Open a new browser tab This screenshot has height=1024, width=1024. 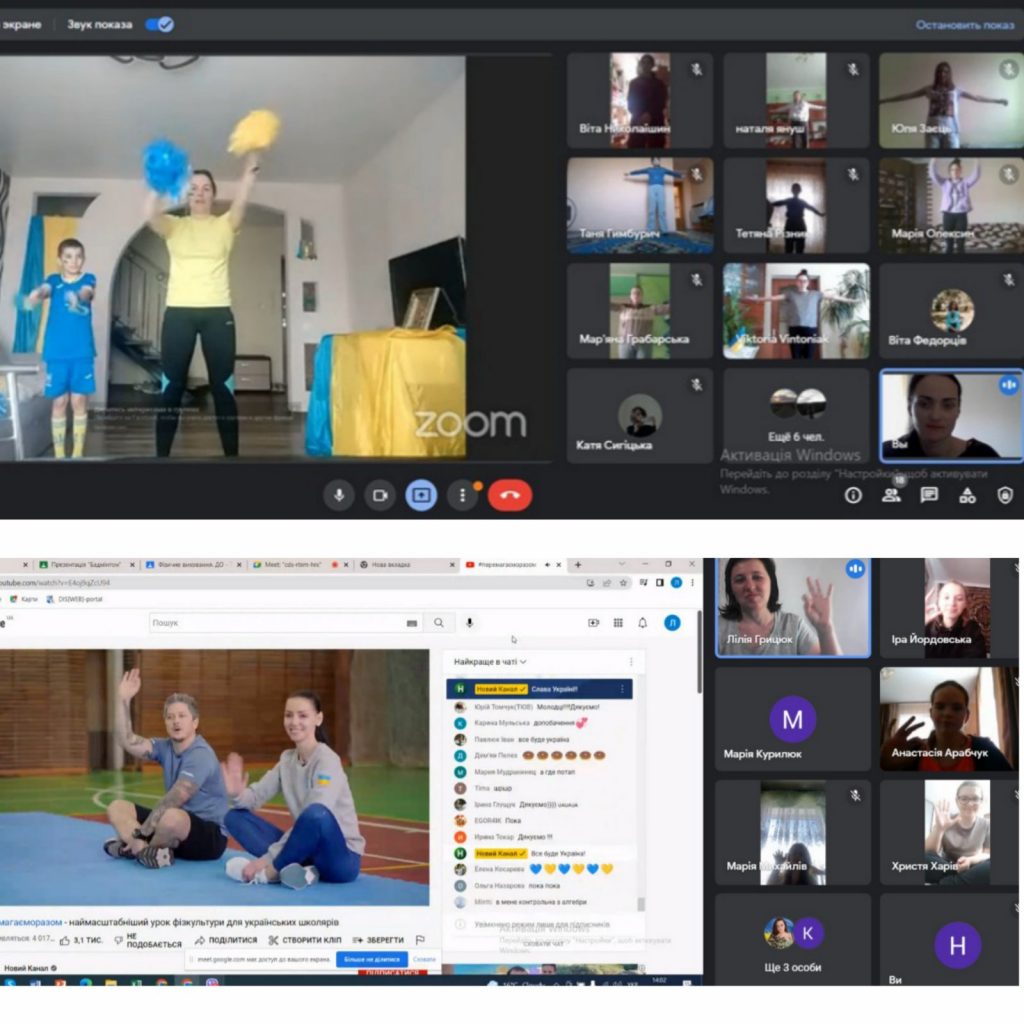tap(577, 565)
